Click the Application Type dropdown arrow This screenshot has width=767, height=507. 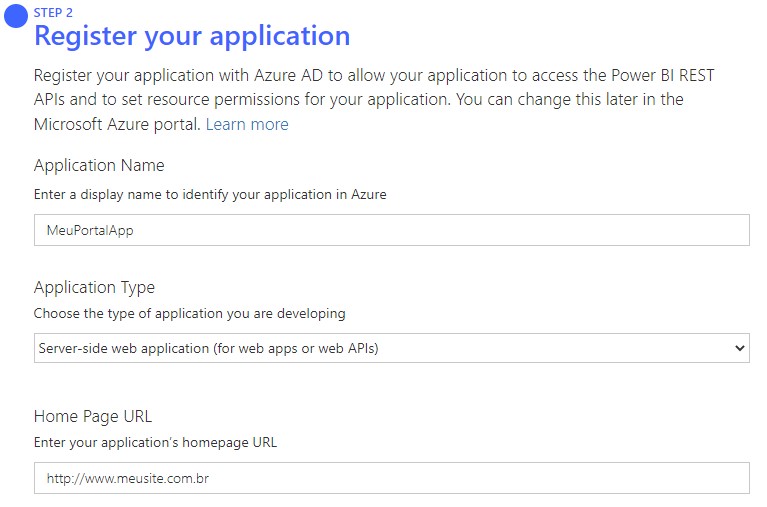pos(739,348)
